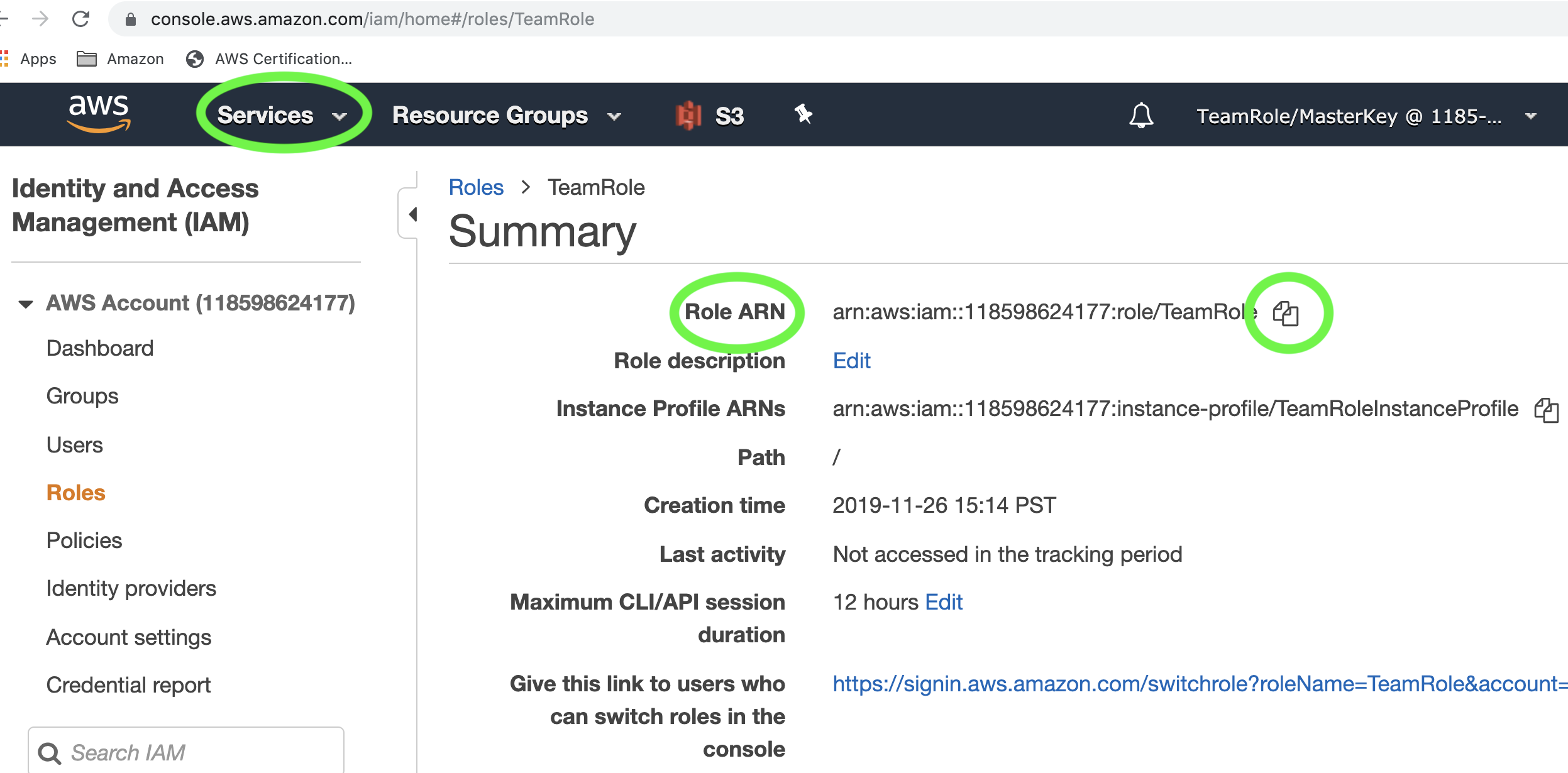Open Identity providers page
The height and width of the screenshot is (773, 1568).
click(x=131, y=589)
